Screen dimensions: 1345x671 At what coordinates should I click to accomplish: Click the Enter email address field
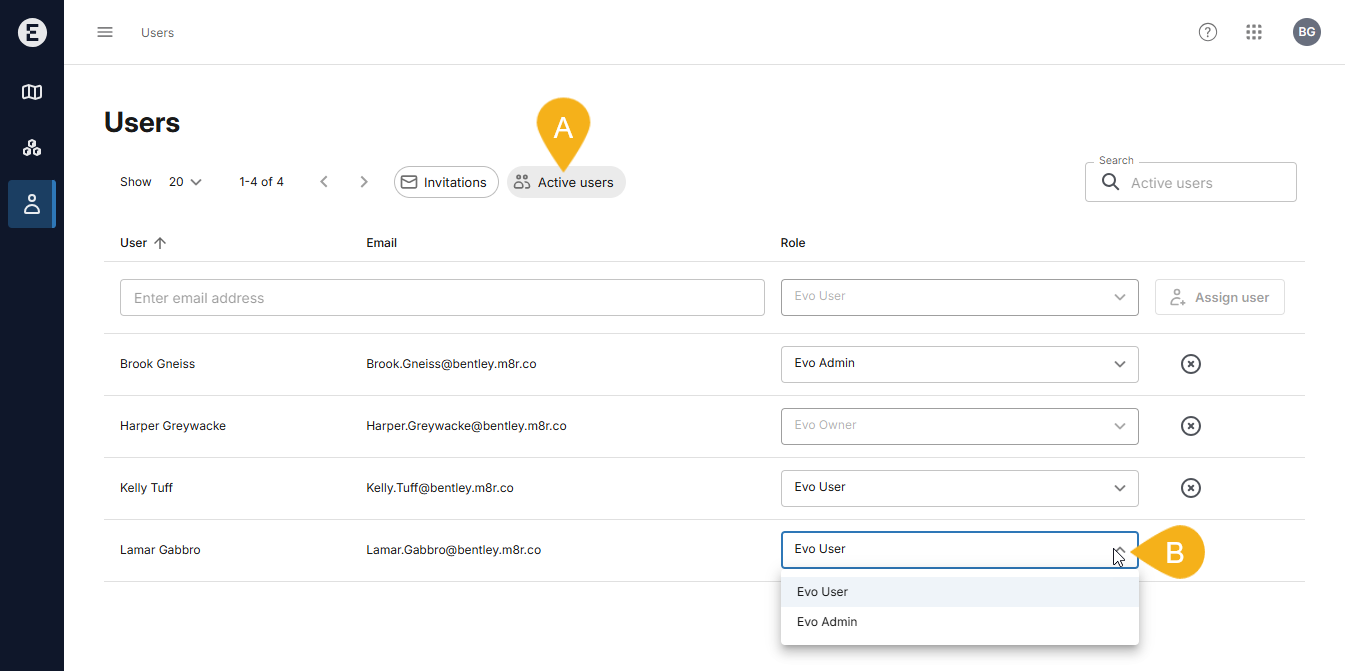442,298
